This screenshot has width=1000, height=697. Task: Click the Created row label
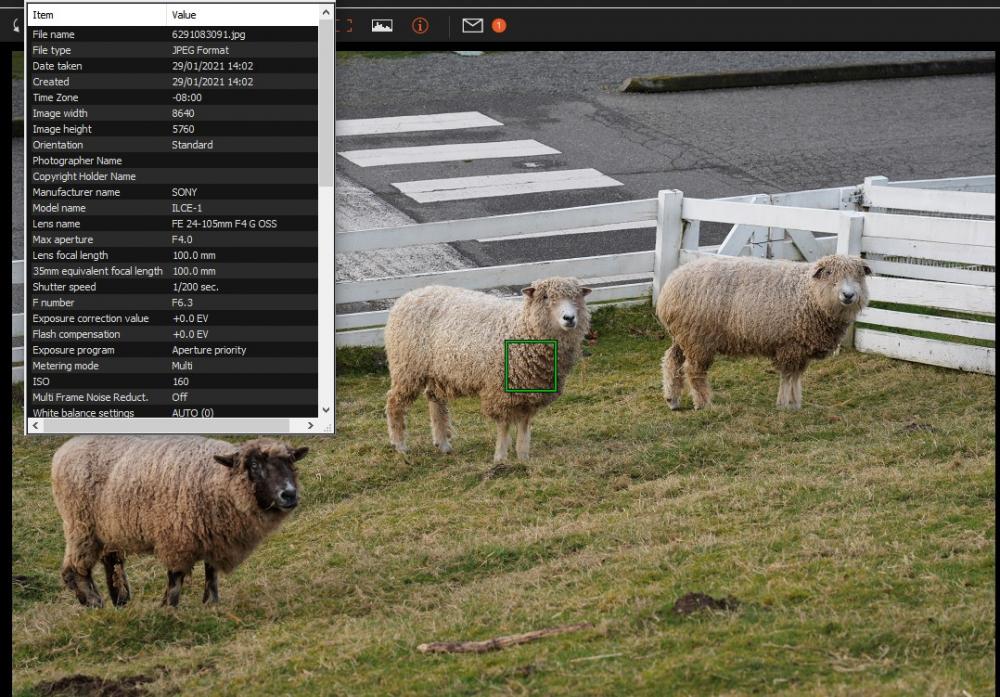point(51,82)
